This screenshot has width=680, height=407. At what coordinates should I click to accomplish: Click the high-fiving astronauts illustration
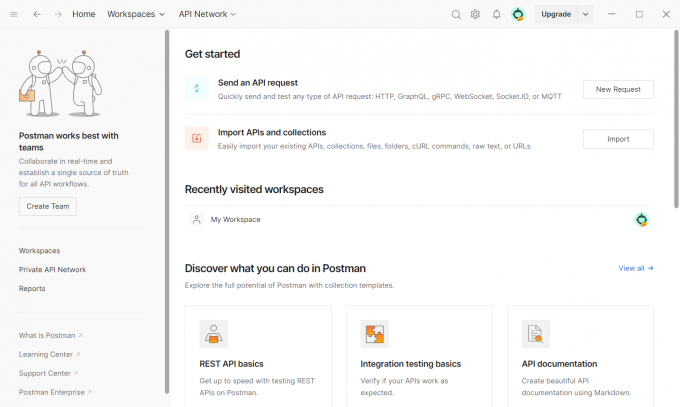61,83
